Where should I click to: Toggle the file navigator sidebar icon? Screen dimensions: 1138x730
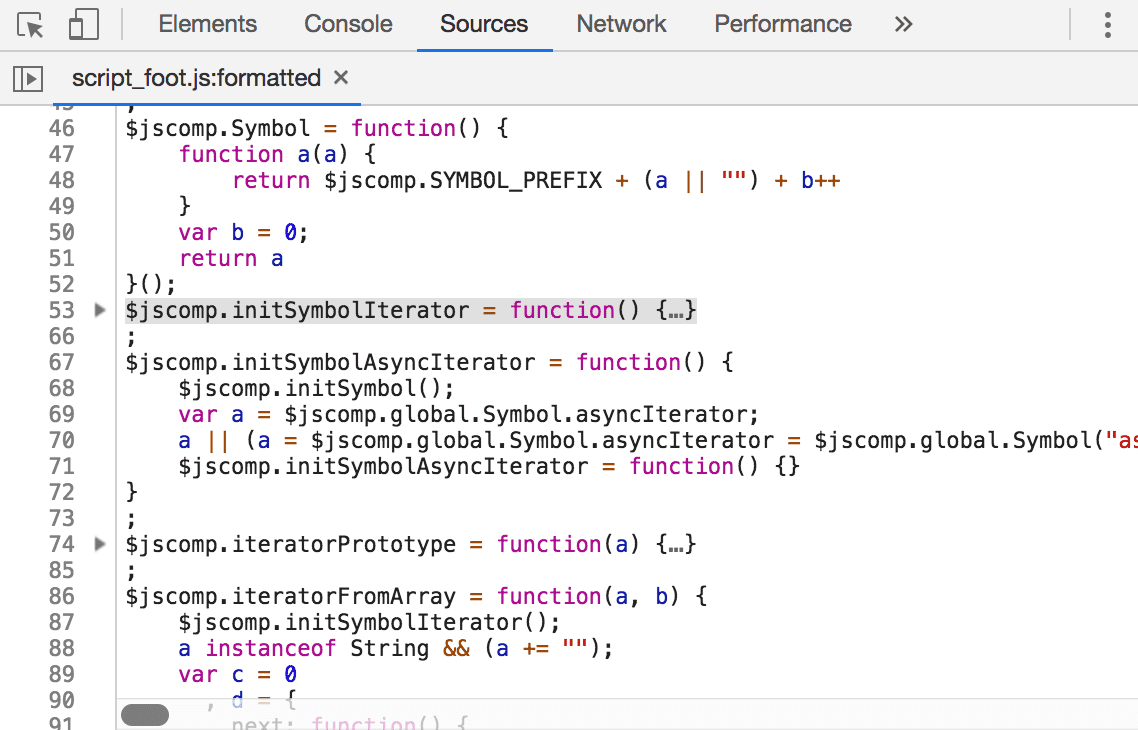click(x=28, y=78)
